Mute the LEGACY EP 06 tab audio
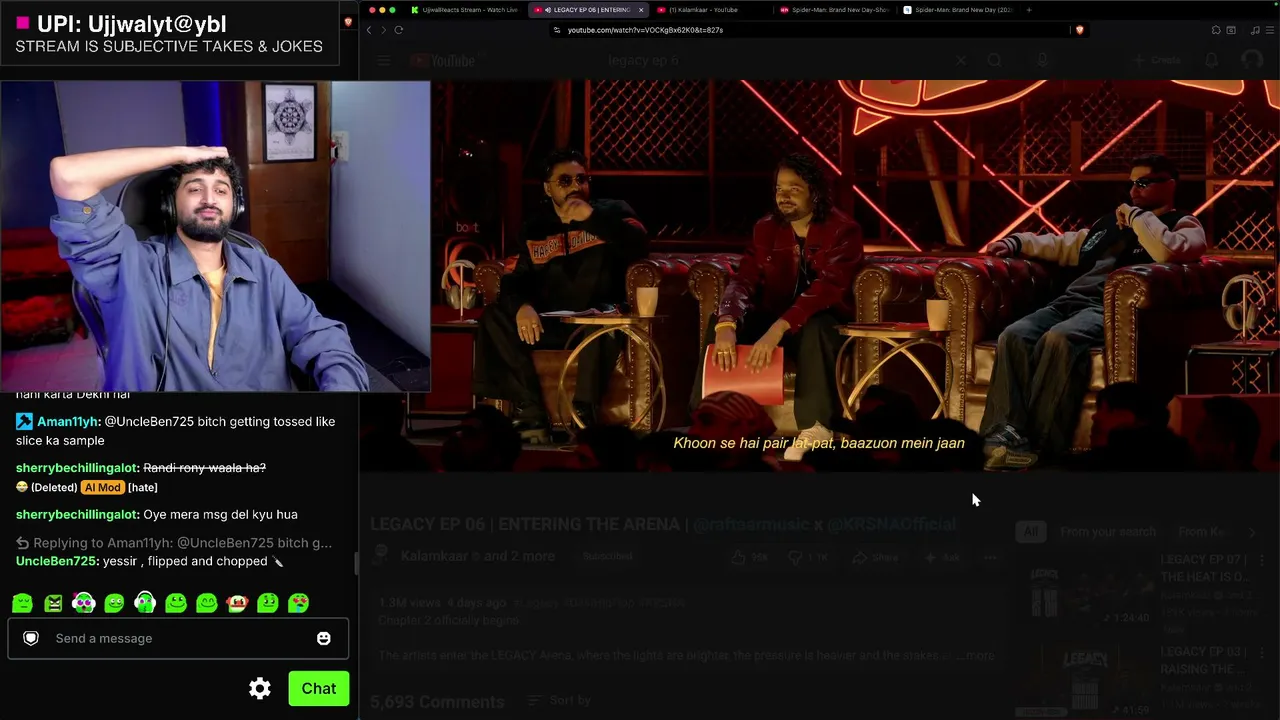This screenshot has height=720, width=1280. coord(549,10)
